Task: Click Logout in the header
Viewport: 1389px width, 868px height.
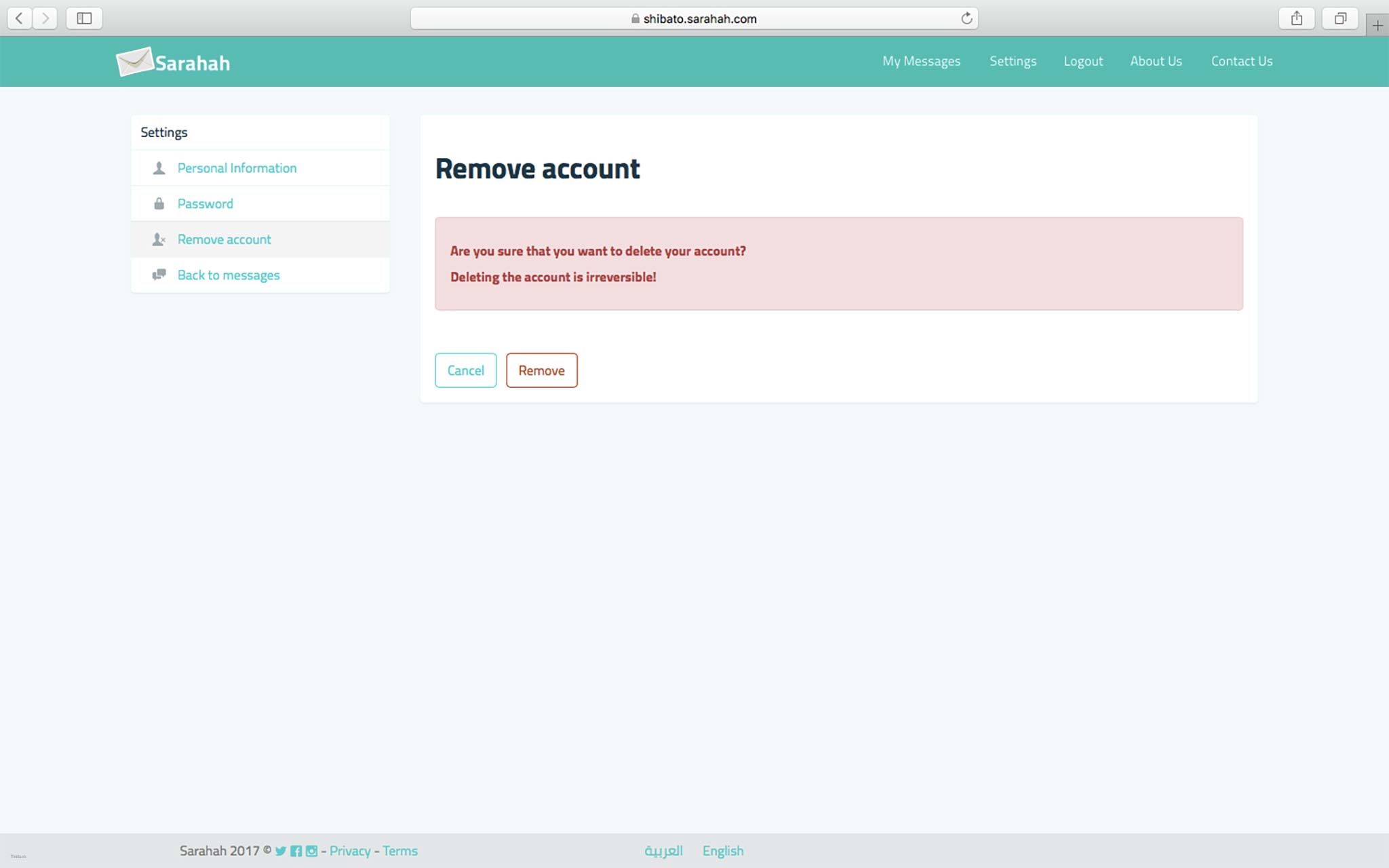Action: 1083,61
